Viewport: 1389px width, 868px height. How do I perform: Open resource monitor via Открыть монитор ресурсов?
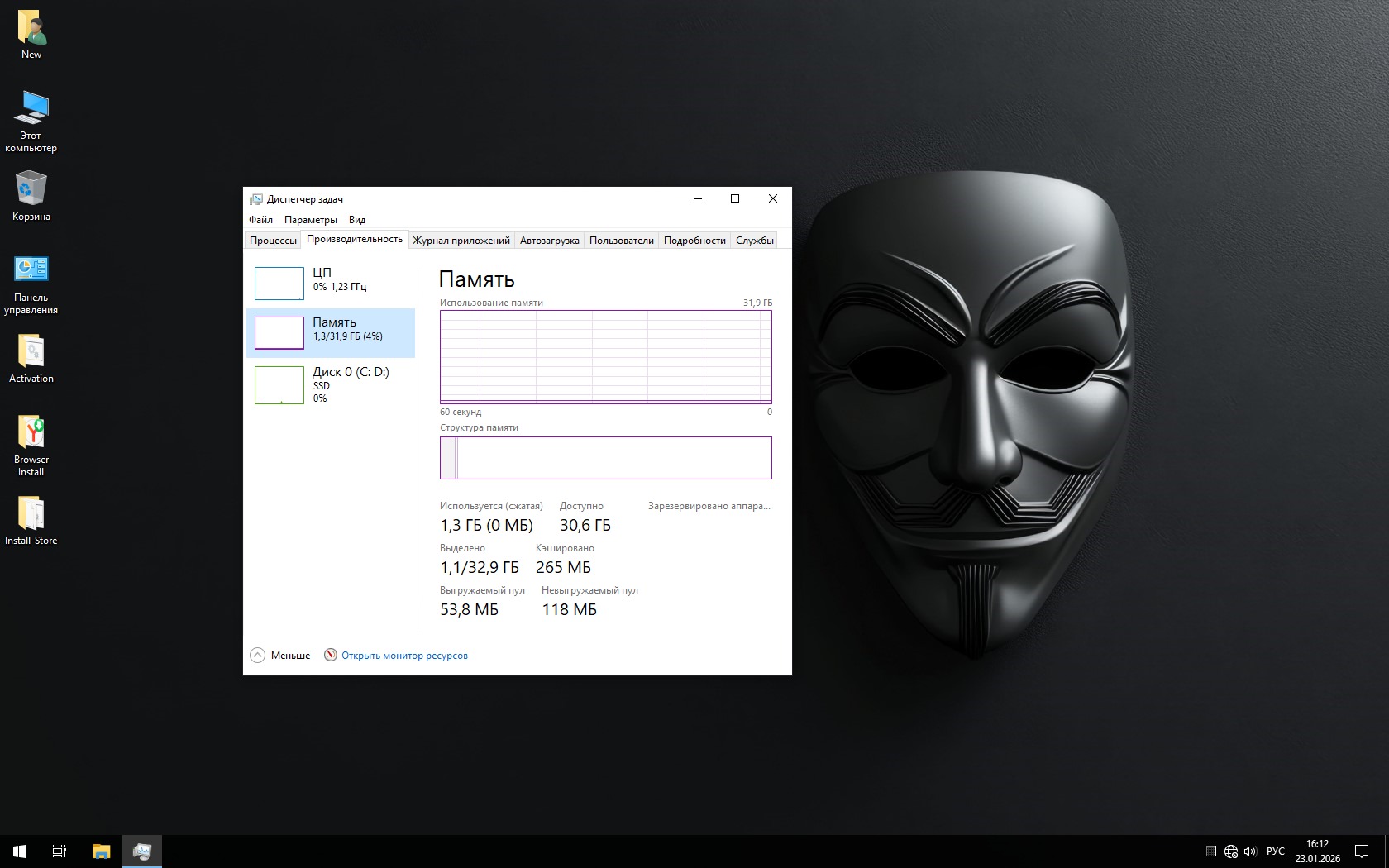click(404, 656)
